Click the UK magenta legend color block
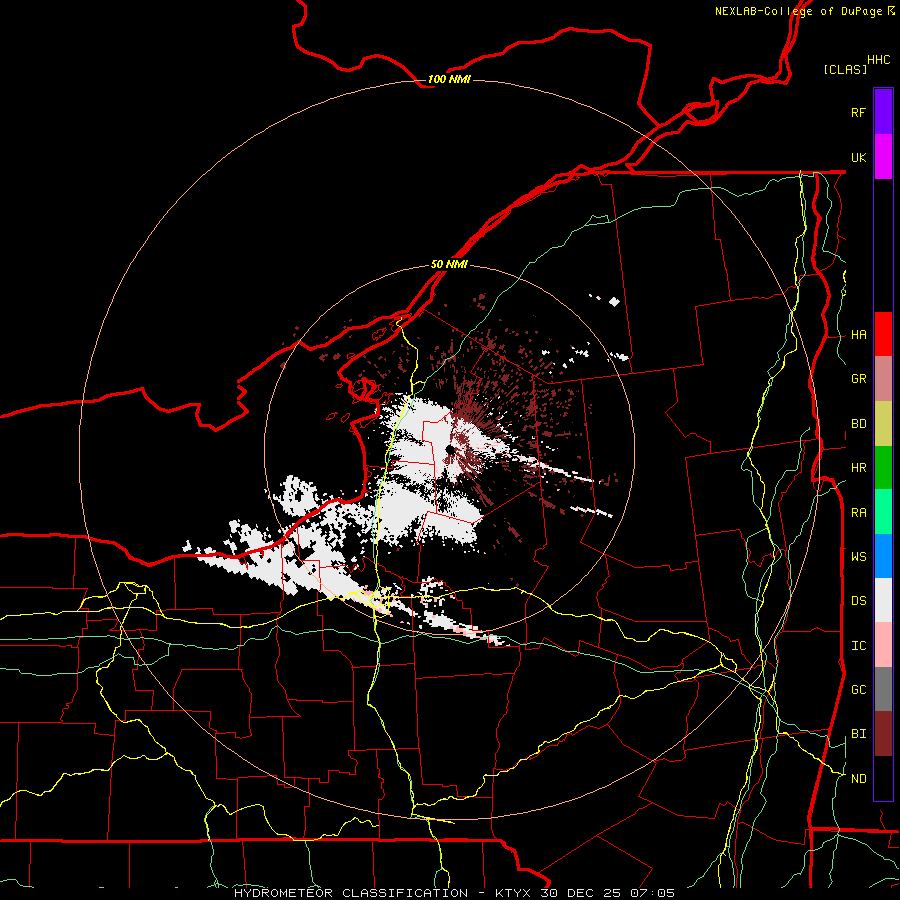900x900 pixels. (x=883, y=157)
